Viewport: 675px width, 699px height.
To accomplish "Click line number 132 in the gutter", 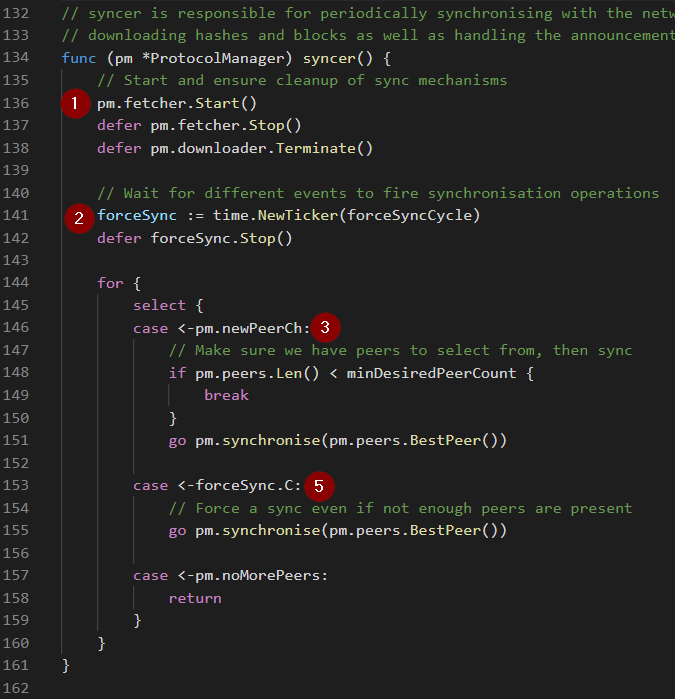I will pos(16,13).
